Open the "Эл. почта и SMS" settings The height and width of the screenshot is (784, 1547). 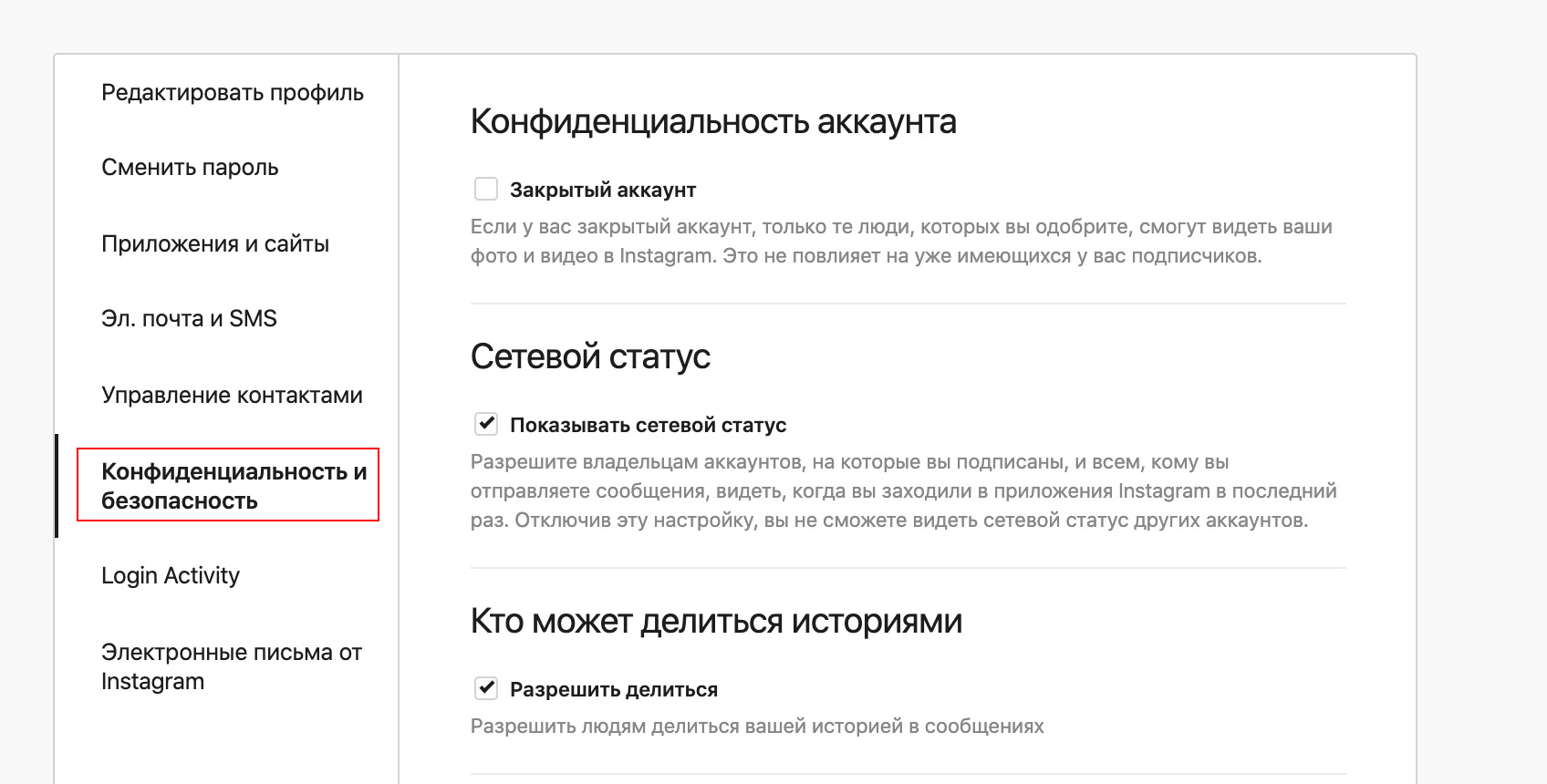point(189,319)
